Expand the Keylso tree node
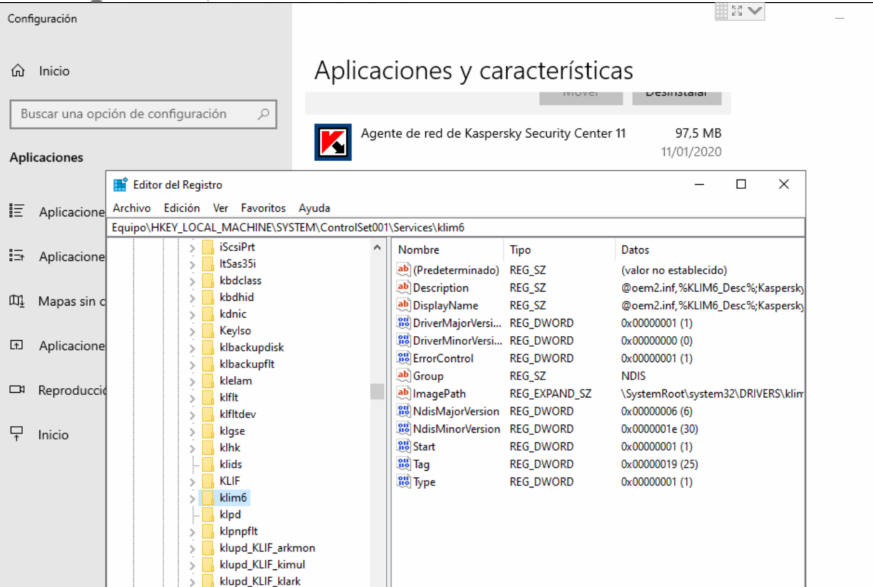The height and width of the screenshot is (587, 873). (192, 331)
